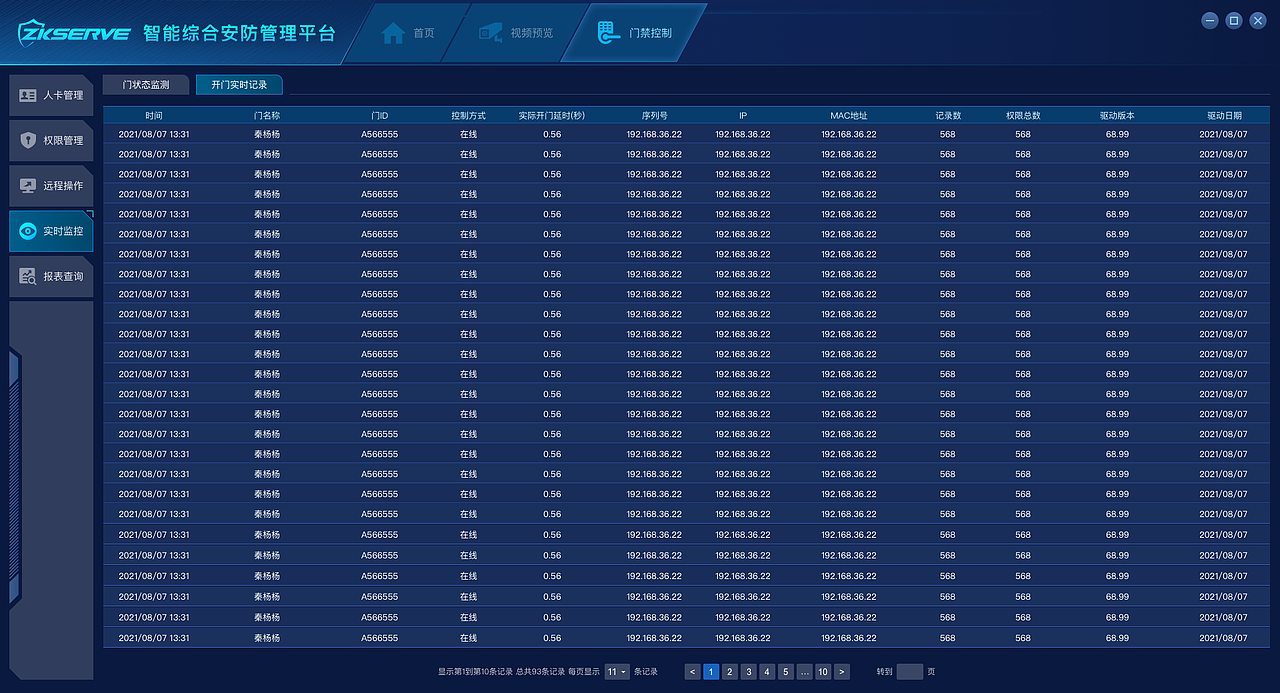Viewport: 1280px width, 693px height.
Task: Switch to 门状态监测 sub-tab
Action: [146, 85]
